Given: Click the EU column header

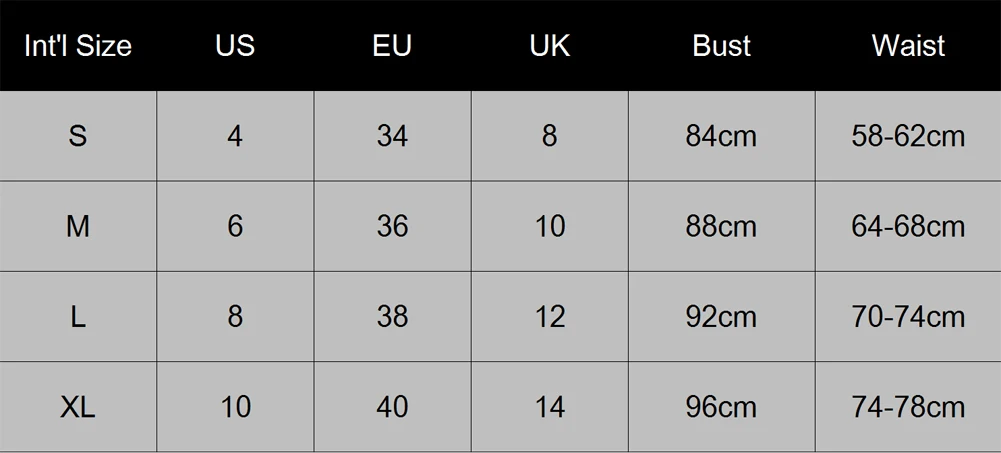Looking at the screenshot, I should 392,46.
